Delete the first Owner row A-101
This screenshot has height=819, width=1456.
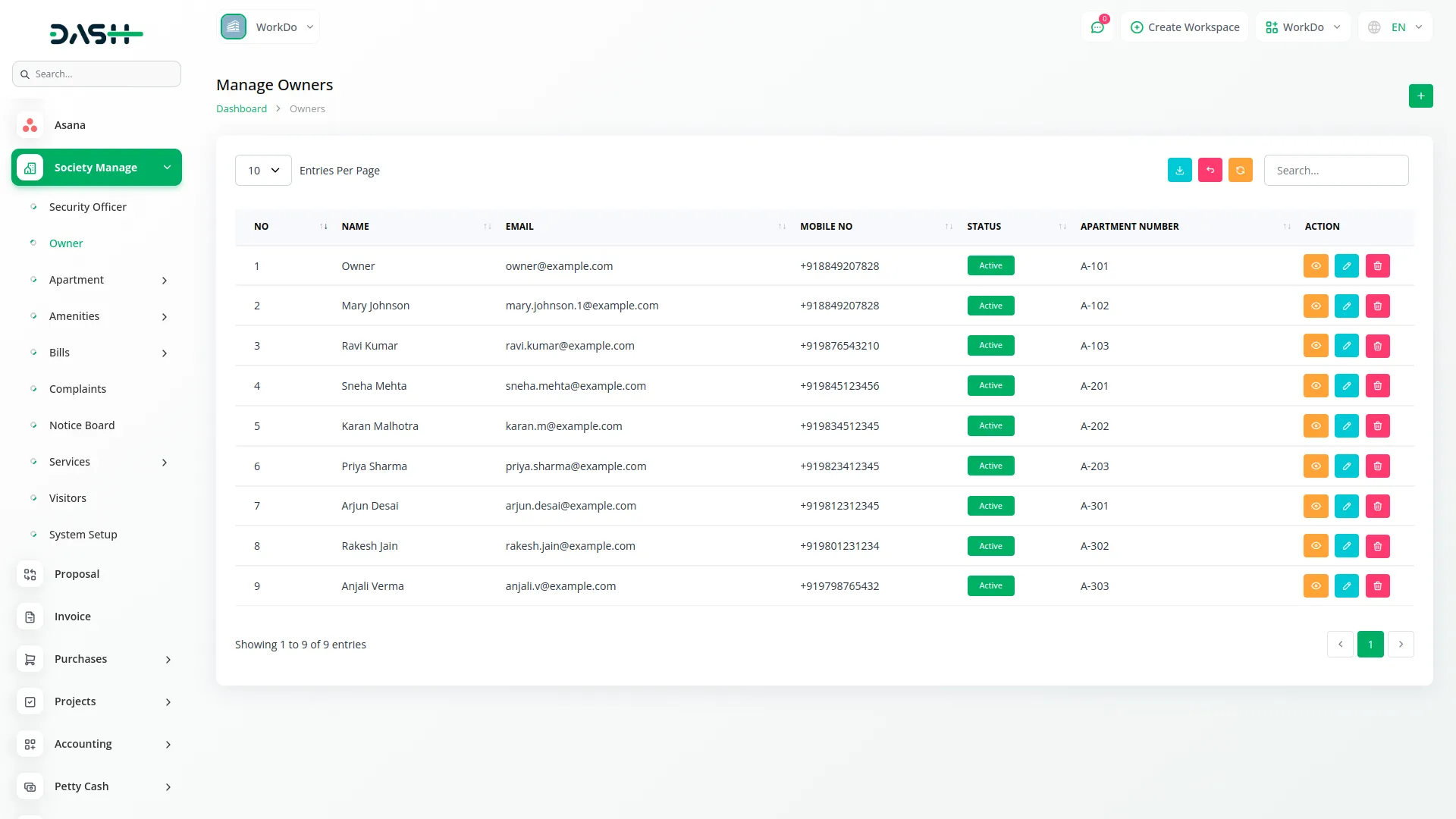point(1377,266)
